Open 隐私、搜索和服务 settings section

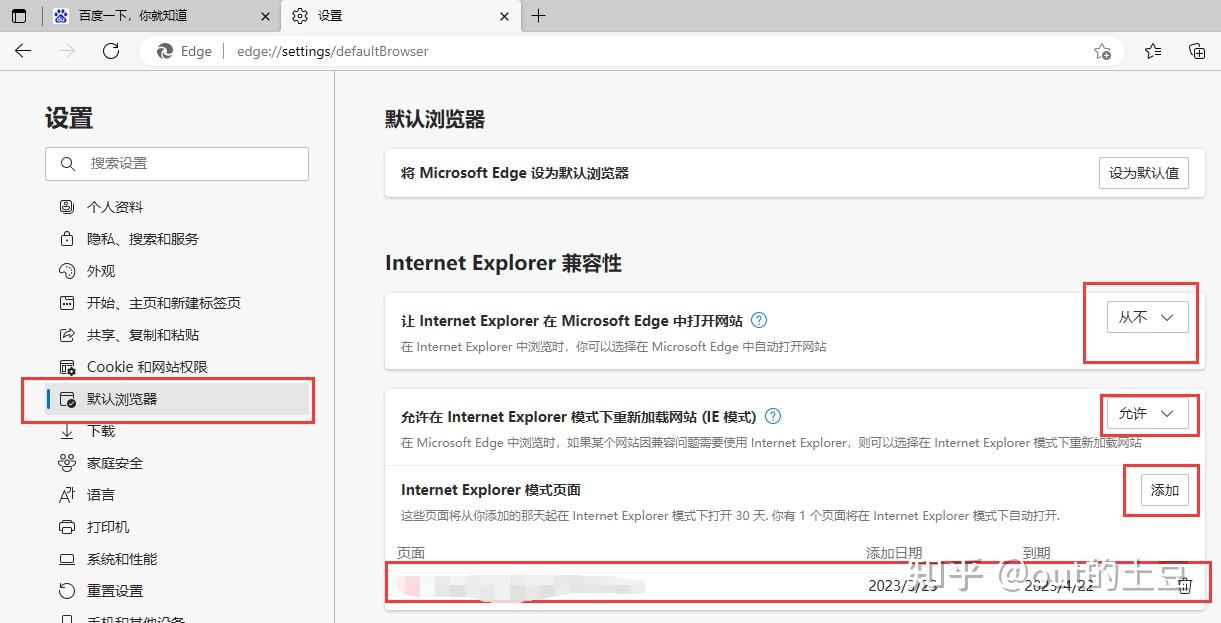pos(143,239)
